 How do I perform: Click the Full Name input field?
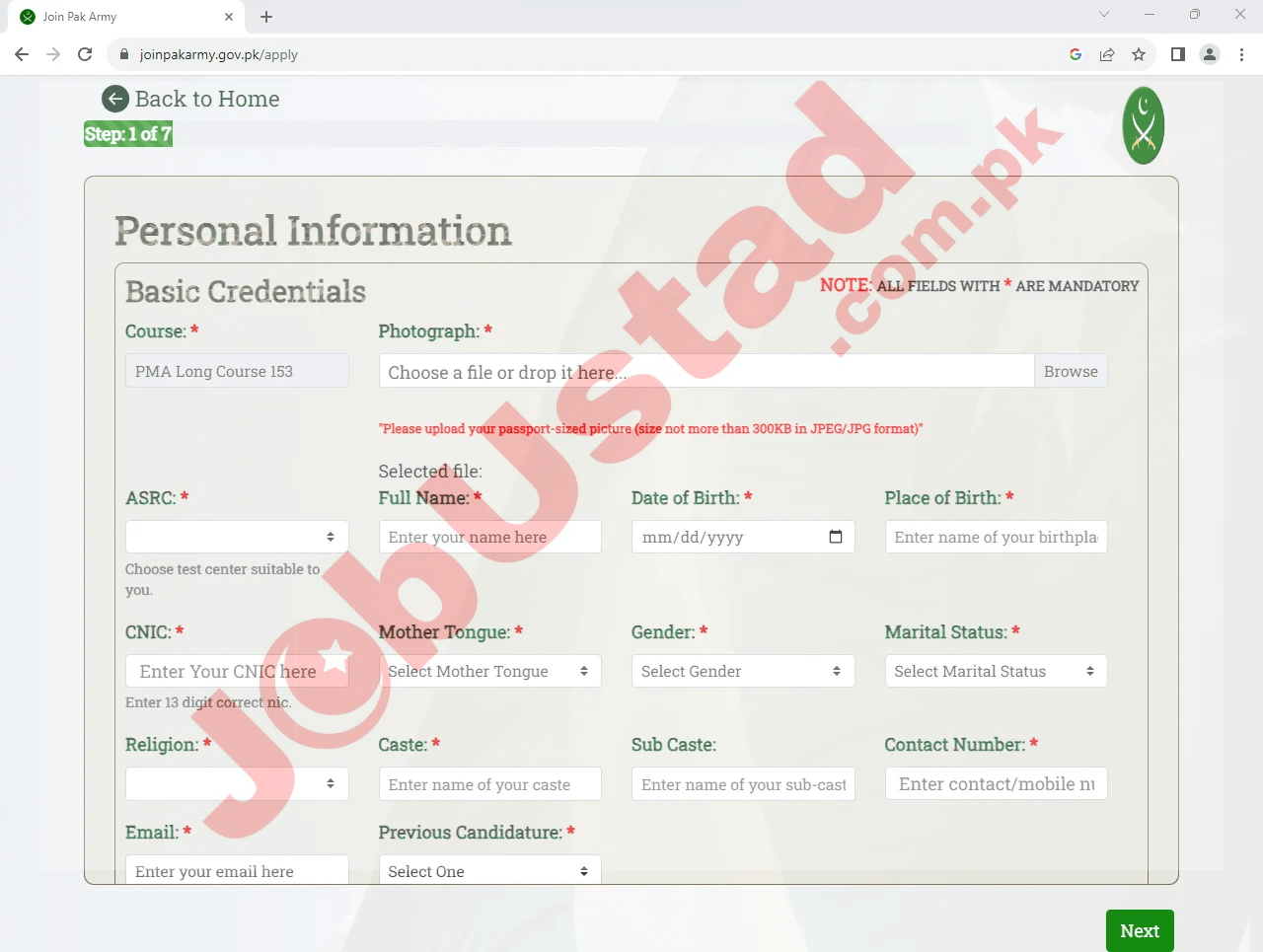pos(489,537)
